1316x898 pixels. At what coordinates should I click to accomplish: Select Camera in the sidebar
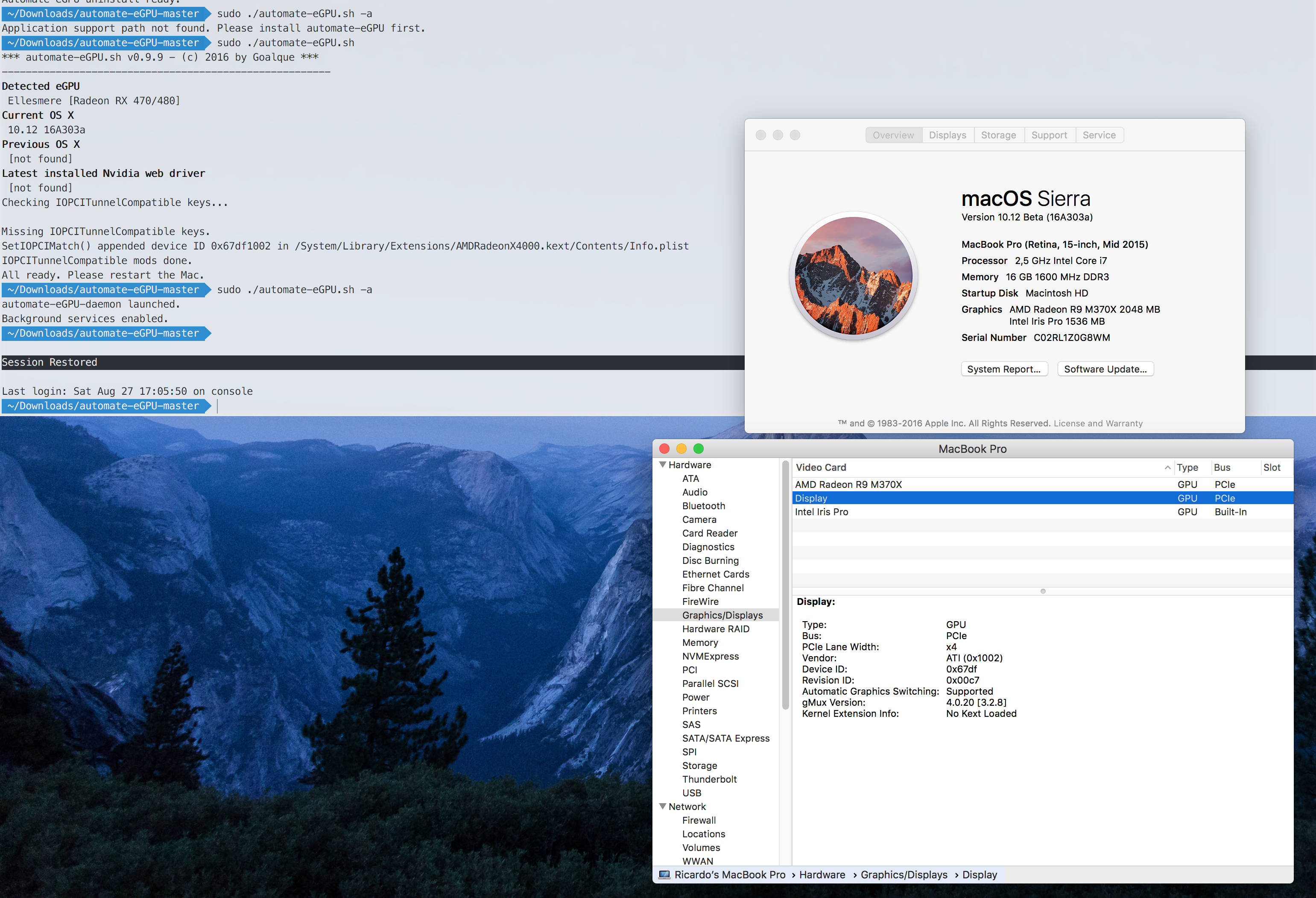click(x=699, y=519)
